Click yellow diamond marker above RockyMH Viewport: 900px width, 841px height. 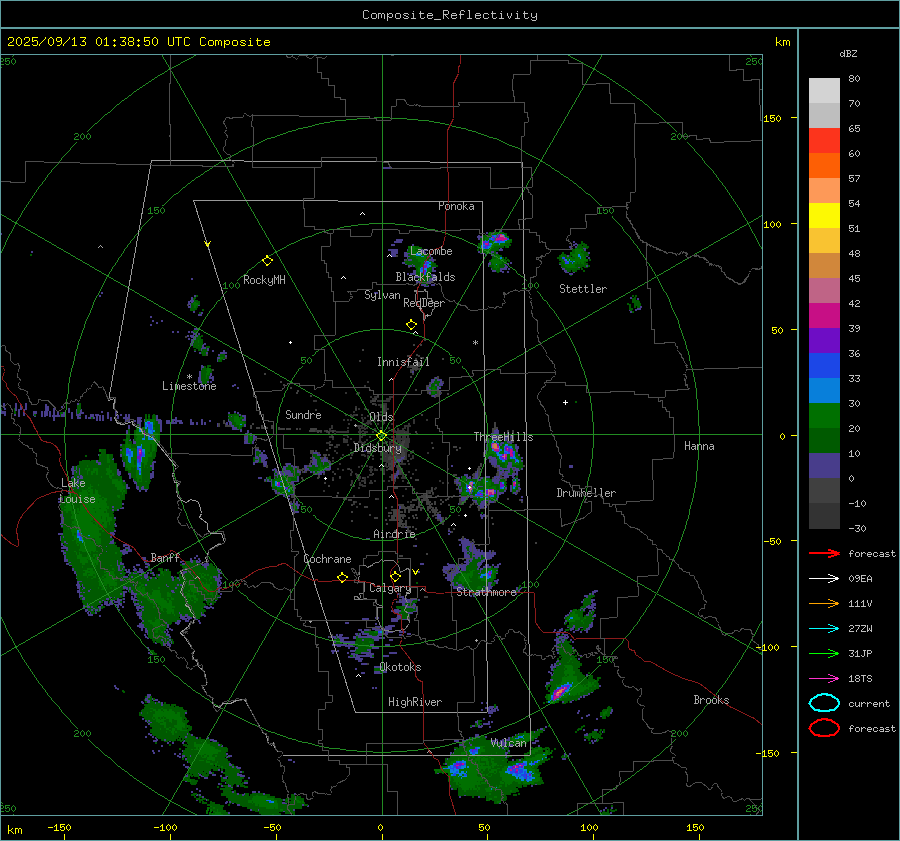(x=267, y=261)
